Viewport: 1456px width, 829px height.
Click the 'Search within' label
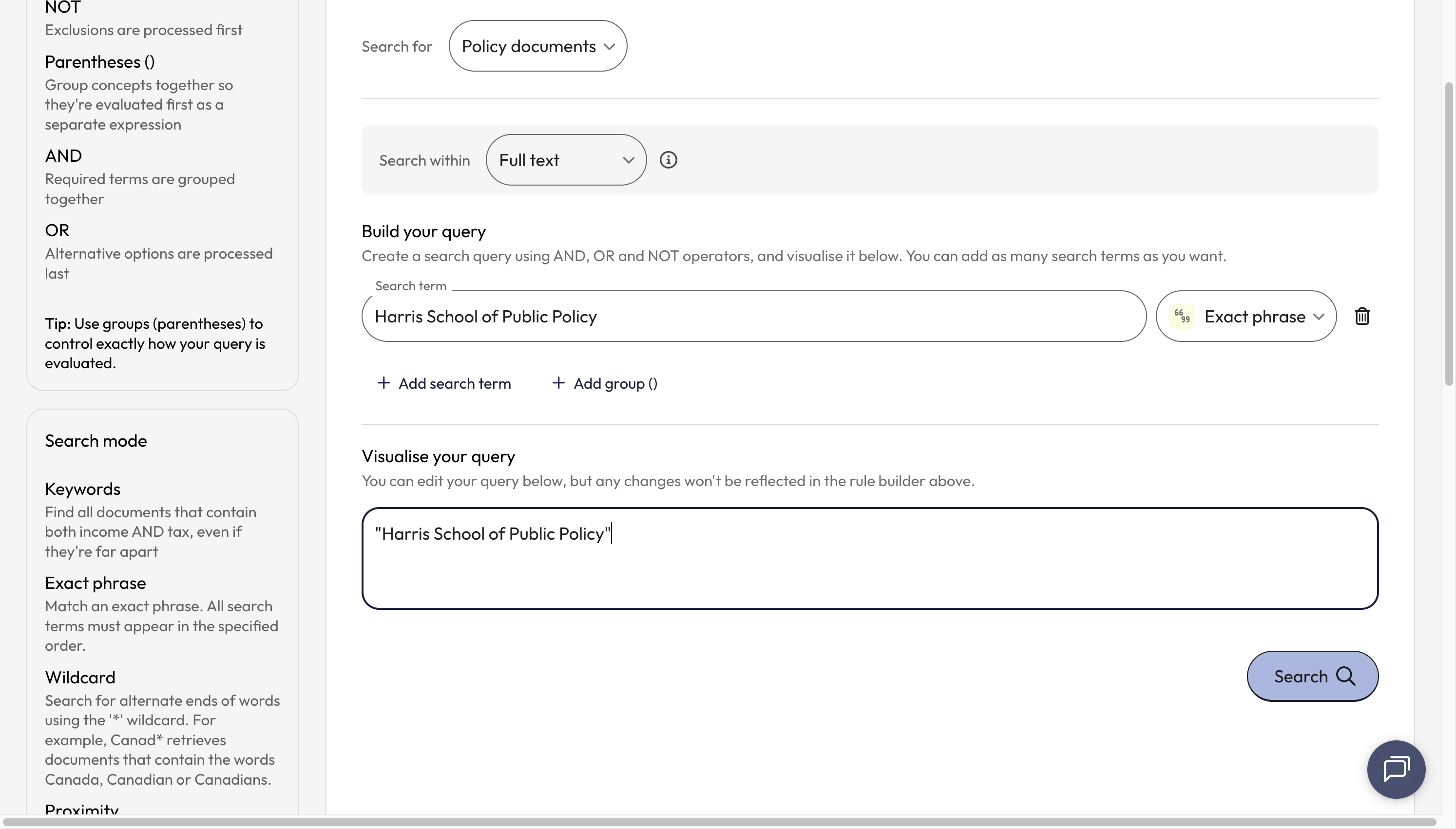(424, 161)
